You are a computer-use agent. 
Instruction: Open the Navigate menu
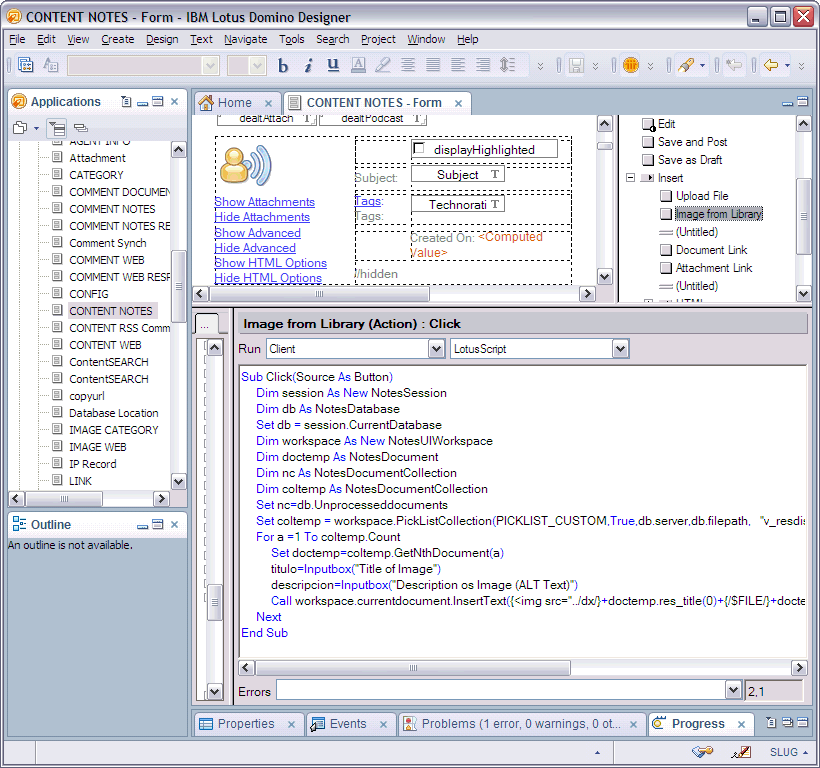[246, 39]
